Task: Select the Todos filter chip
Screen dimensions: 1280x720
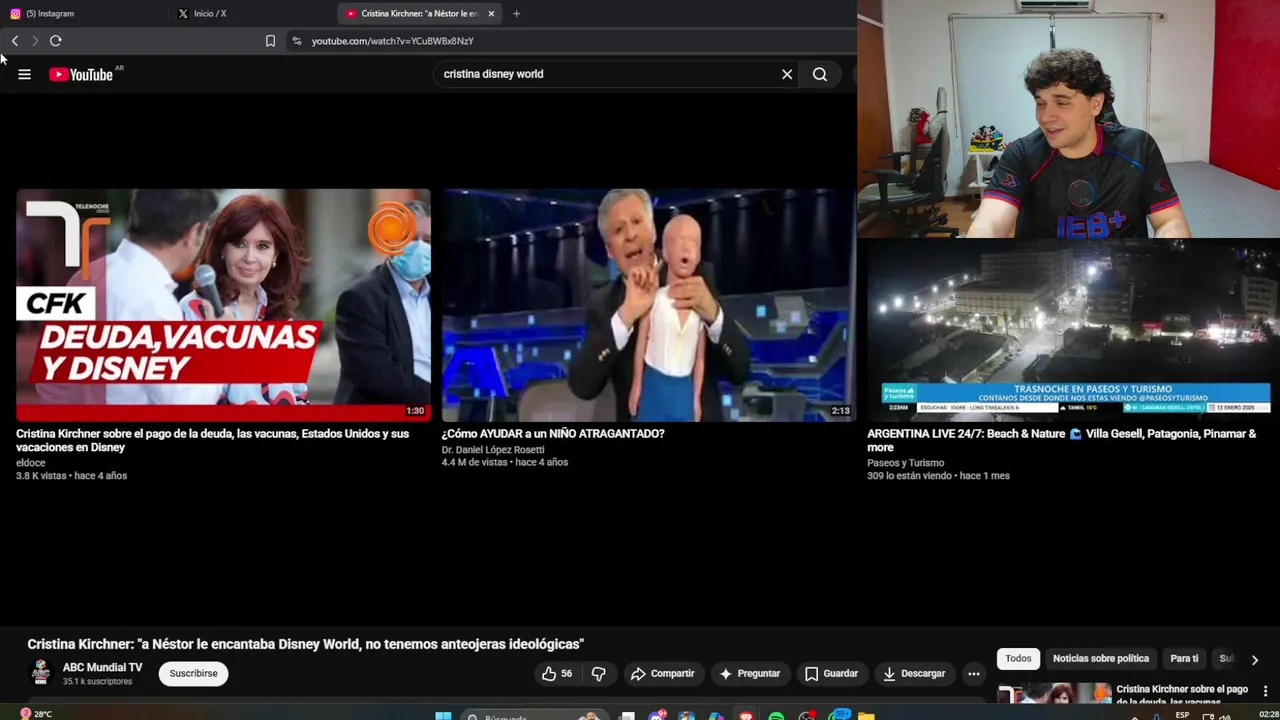Action: pyautogui.click(x=1018, y=658)
